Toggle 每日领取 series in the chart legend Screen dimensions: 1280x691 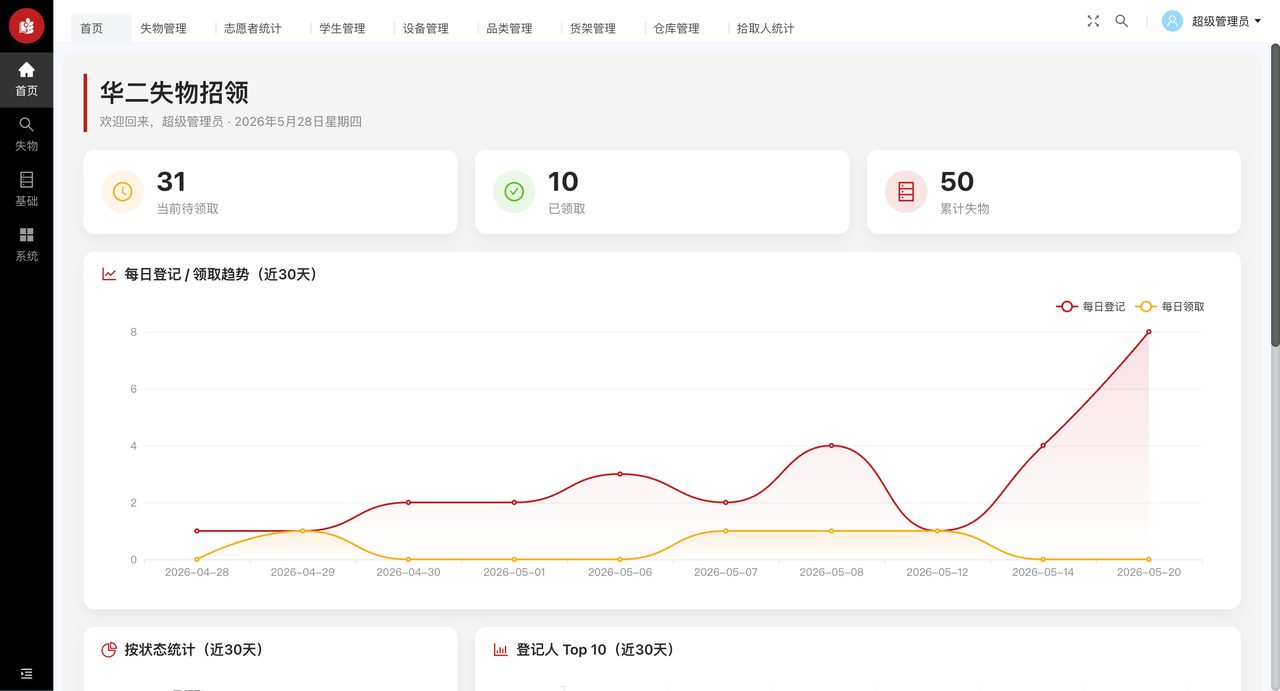click(1170, 307)
